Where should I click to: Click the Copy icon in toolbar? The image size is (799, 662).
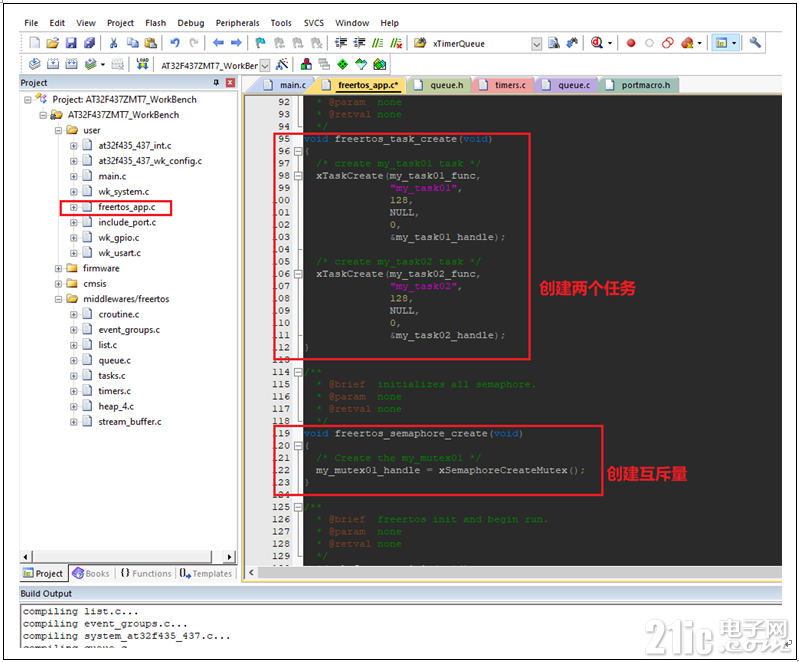132,43
